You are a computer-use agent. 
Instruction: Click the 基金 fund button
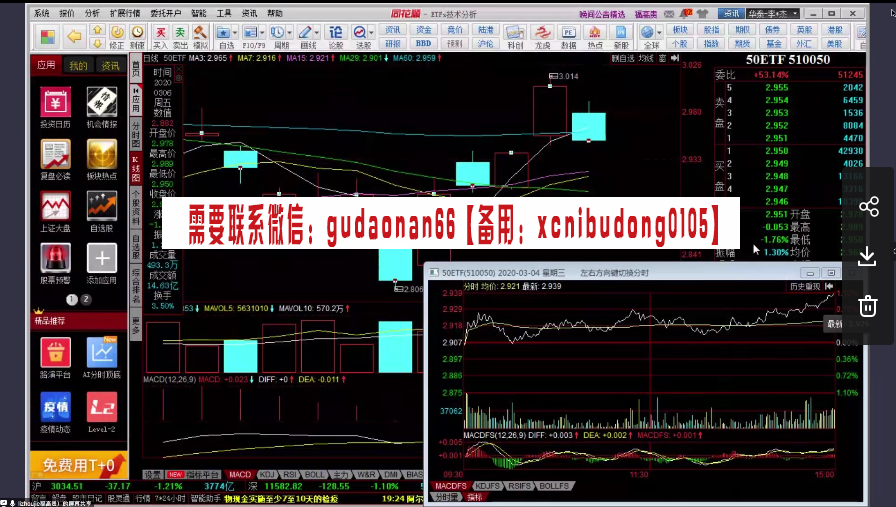[773, 43]
